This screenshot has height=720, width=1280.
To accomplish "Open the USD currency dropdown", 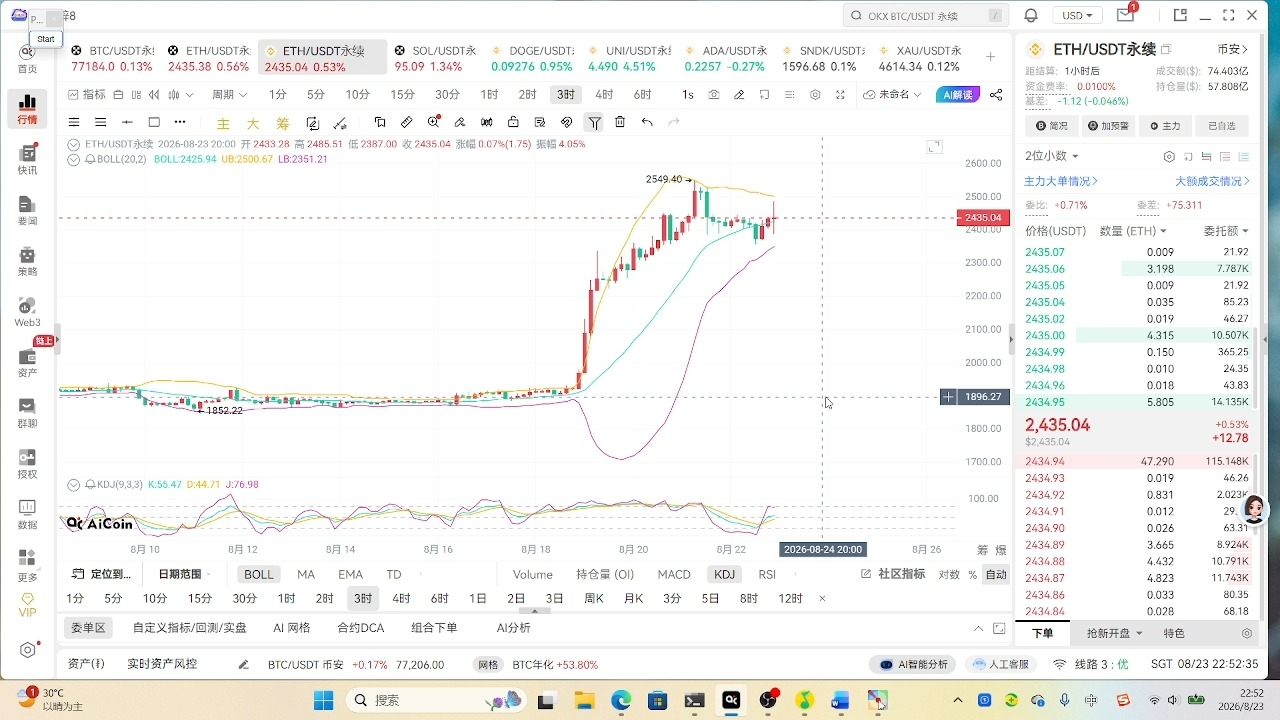I will [x=1076, y=15].
